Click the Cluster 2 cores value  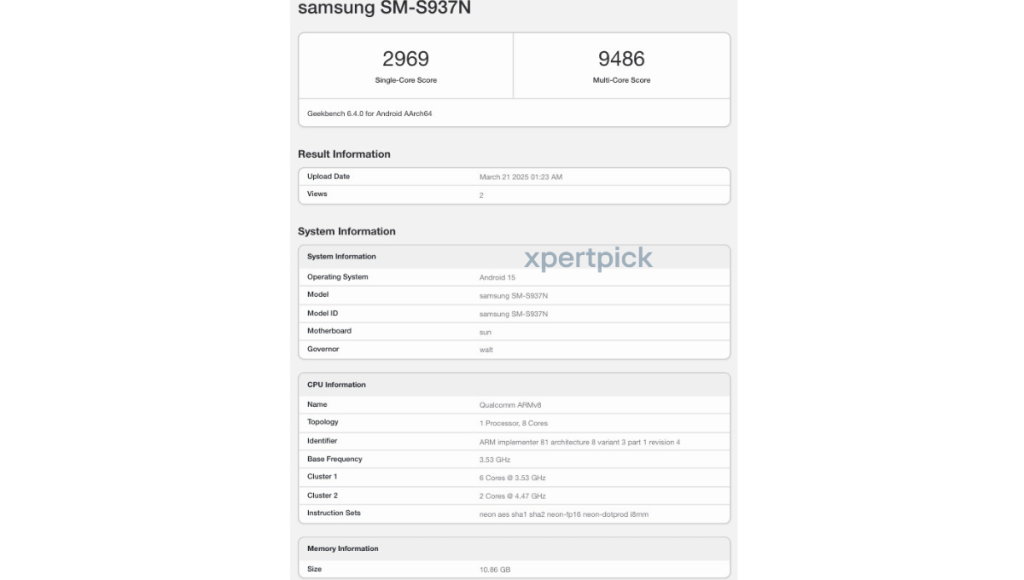click(512, 495)
